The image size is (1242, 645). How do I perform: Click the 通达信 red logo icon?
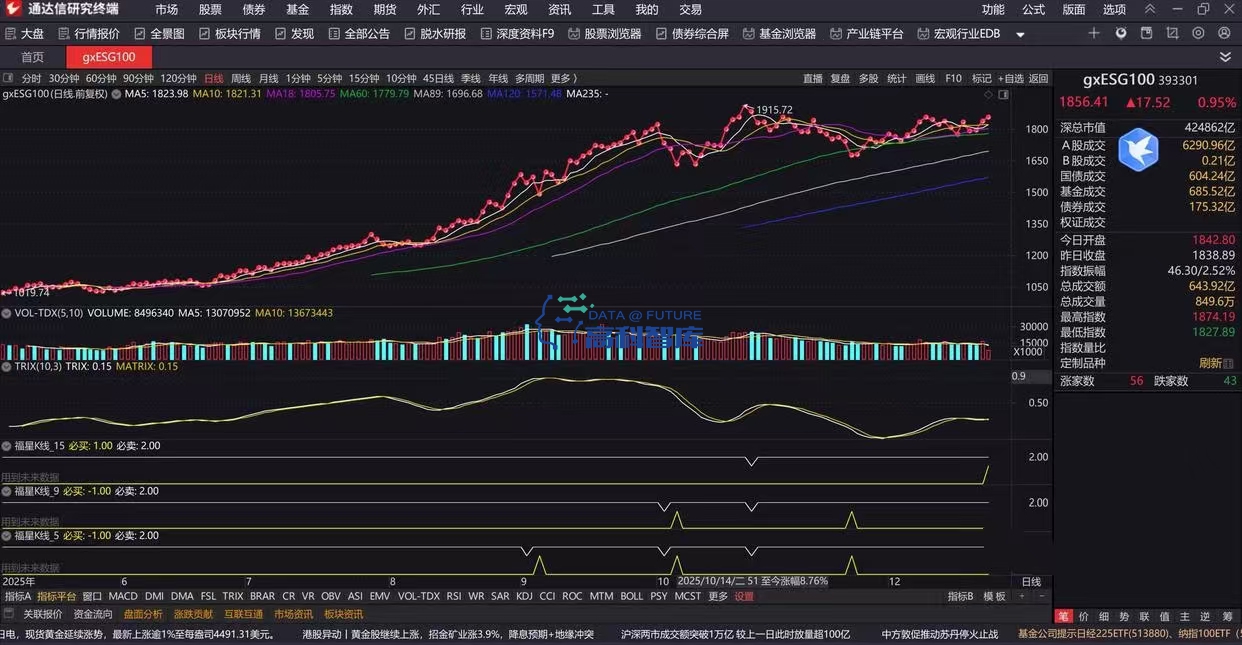pyautogui.click(x=13, y=9)
